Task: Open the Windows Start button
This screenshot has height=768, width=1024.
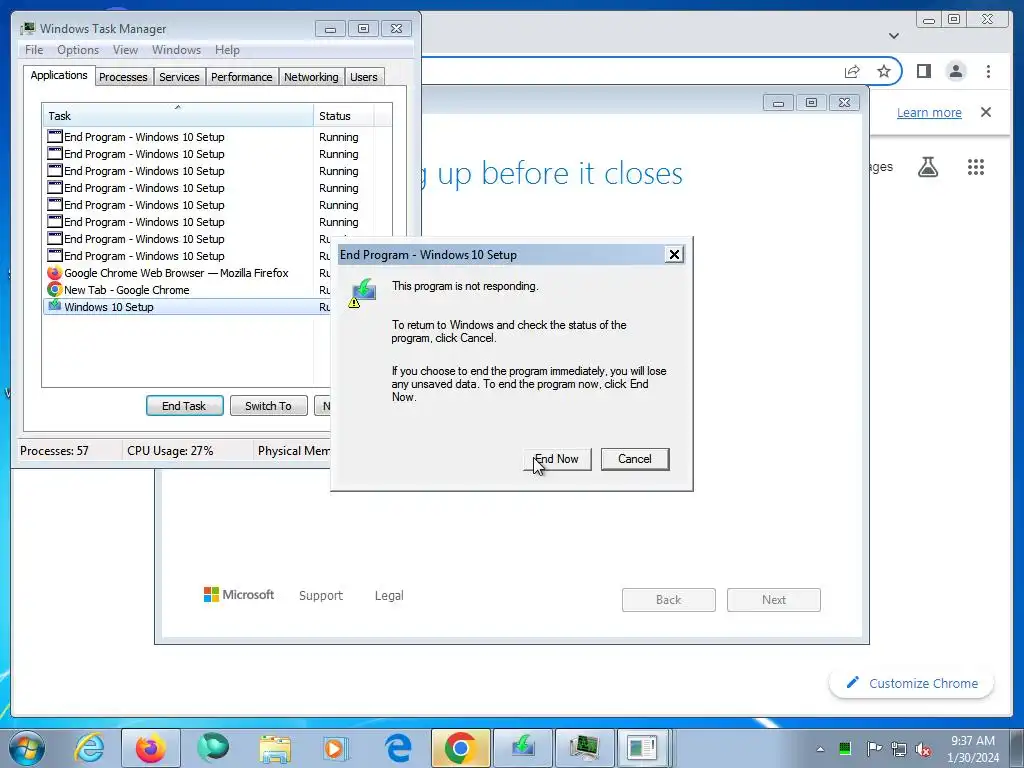Action: (x=26, y=748)
